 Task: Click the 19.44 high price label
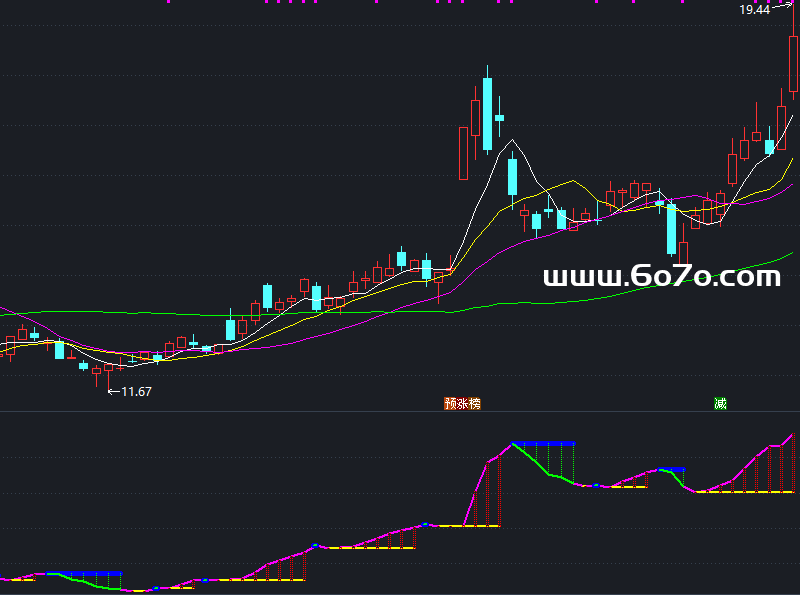(754, 10)
